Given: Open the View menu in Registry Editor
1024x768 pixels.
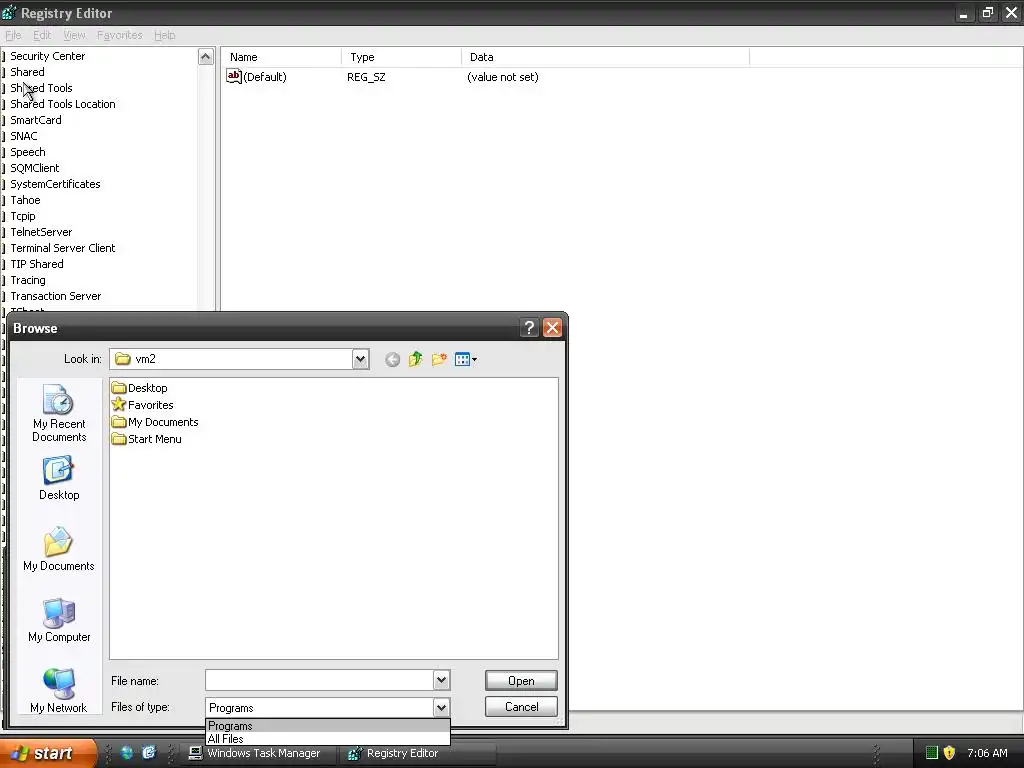Looking at the screenshot, I should coord(74,35).
